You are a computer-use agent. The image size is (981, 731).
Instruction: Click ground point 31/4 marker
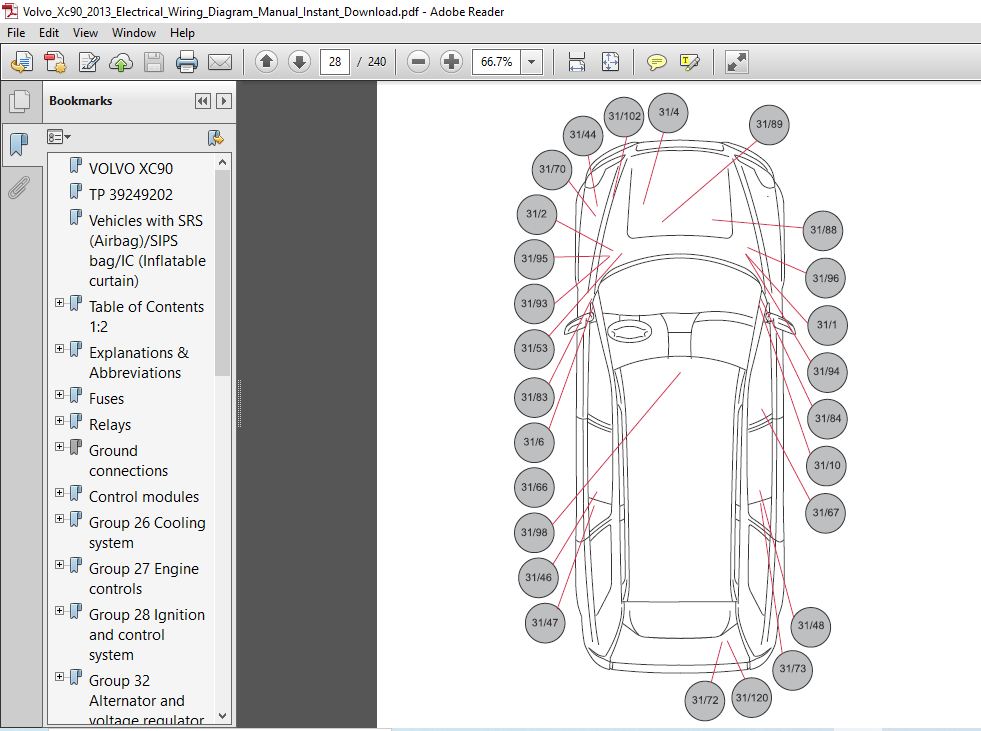pyautogui.click(x=668, y=113)
